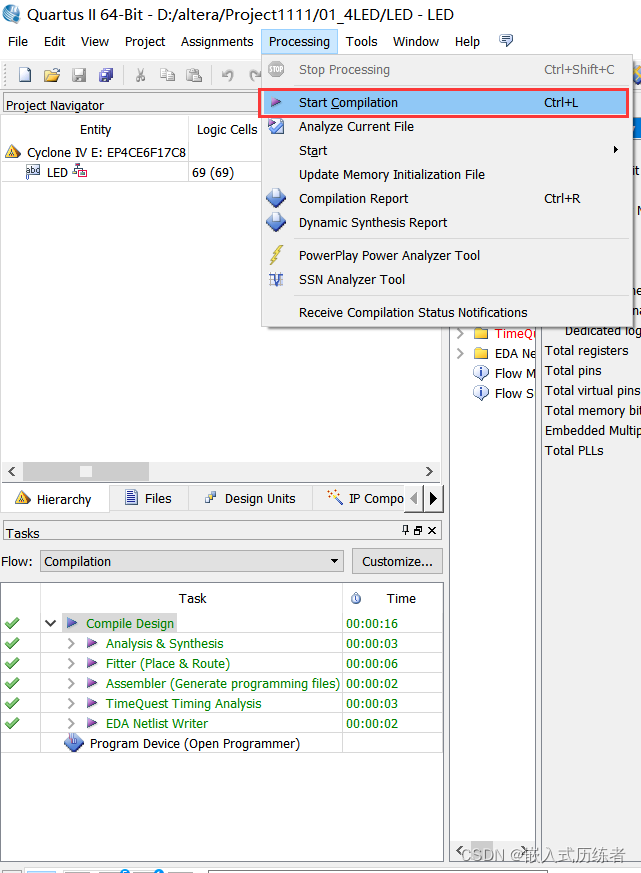
Task: Click the SSN Analyzer Tool icon
Action: (276, 279)
